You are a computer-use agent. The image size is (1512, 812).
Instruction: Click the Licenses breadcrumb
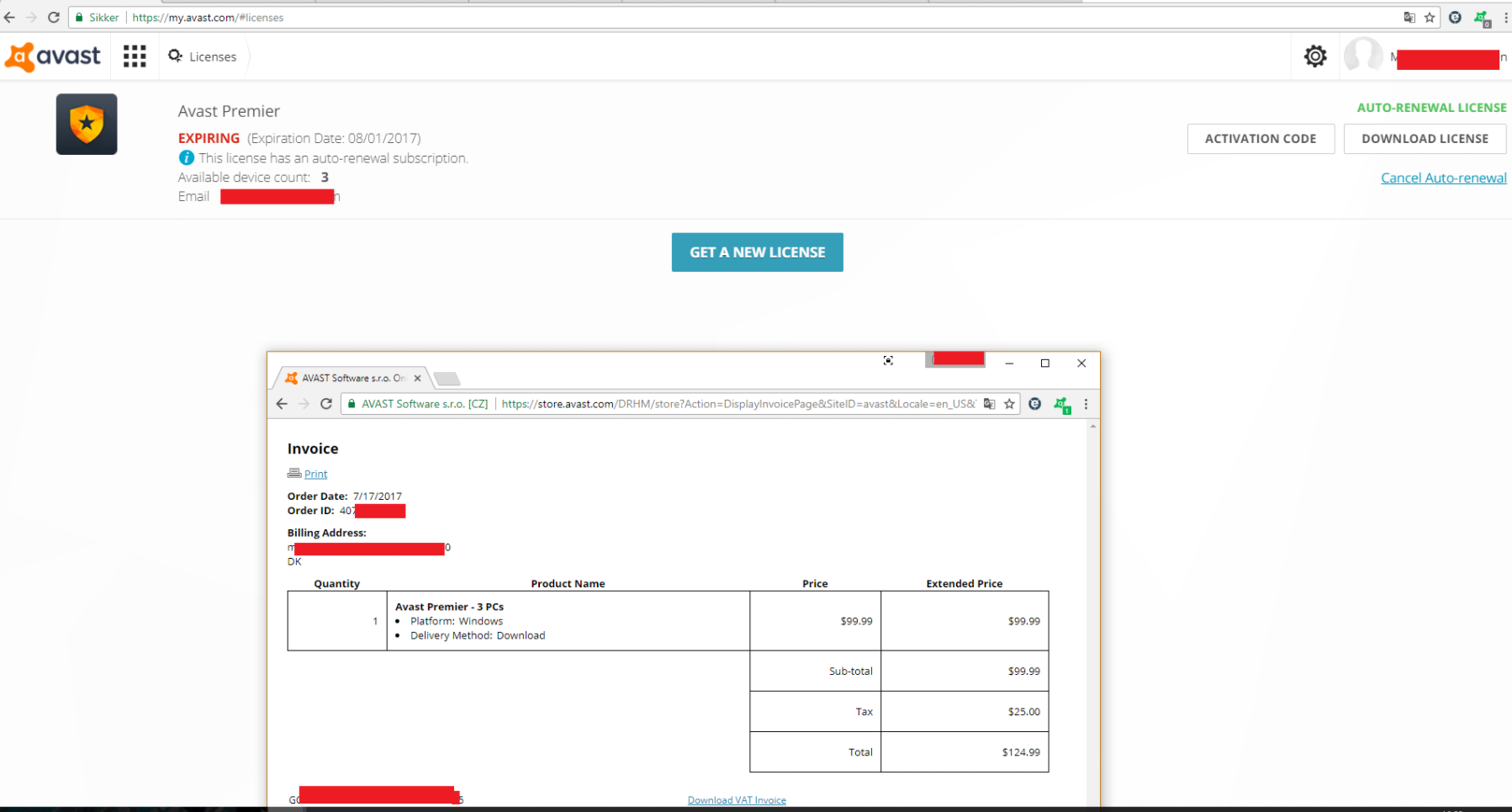pyautogui.click(x=203, y=56)
